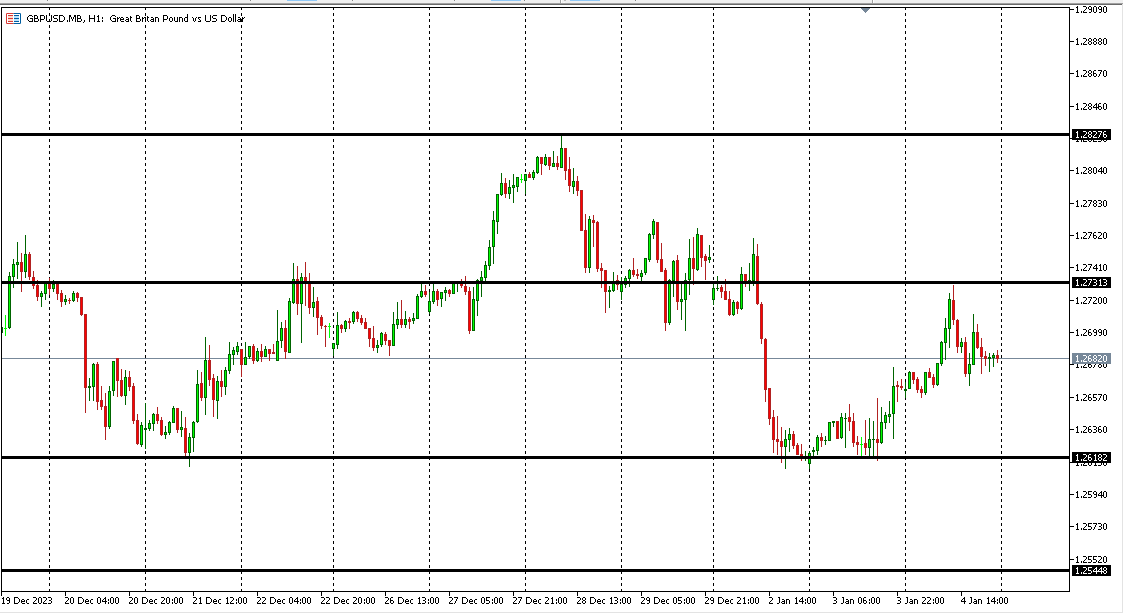Click the 1.27410 price scale label
Image resolution: width=1123 pixels, height=613 pixels.
coord(1091,268)
